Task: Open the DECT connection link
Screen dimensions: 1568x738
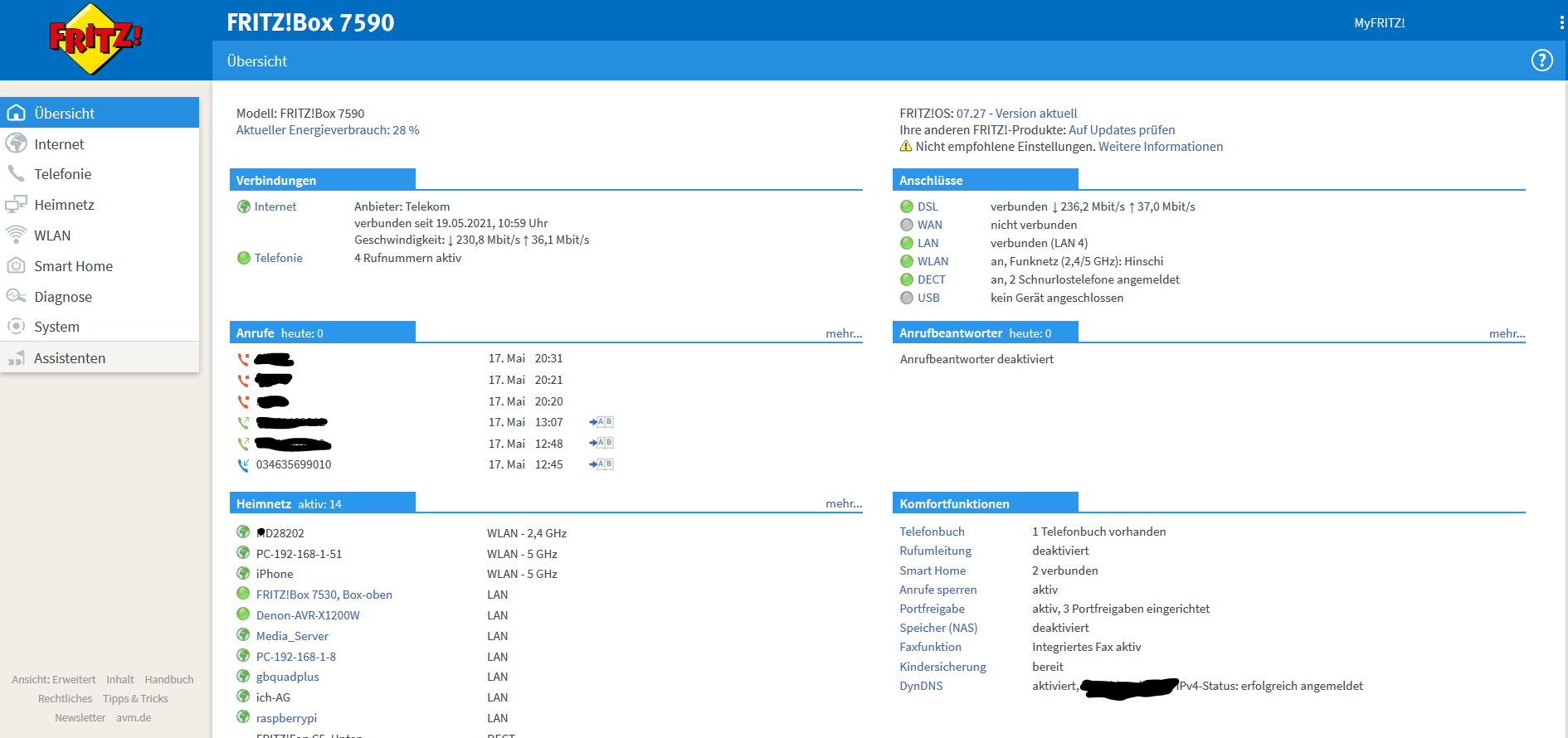Action: coord(932,279)
